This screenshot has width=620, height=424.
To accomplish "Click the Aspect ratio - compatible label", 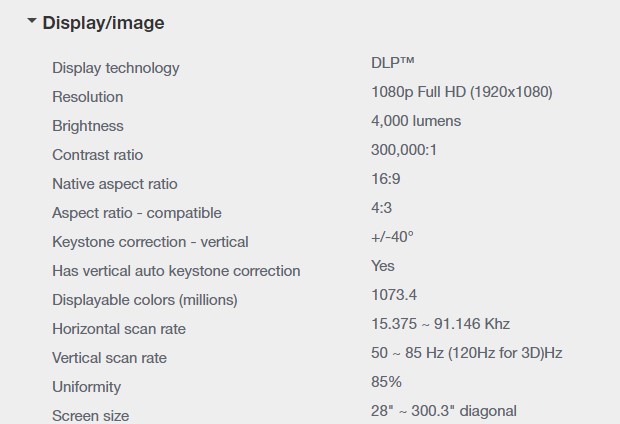I will click(137, 213).
